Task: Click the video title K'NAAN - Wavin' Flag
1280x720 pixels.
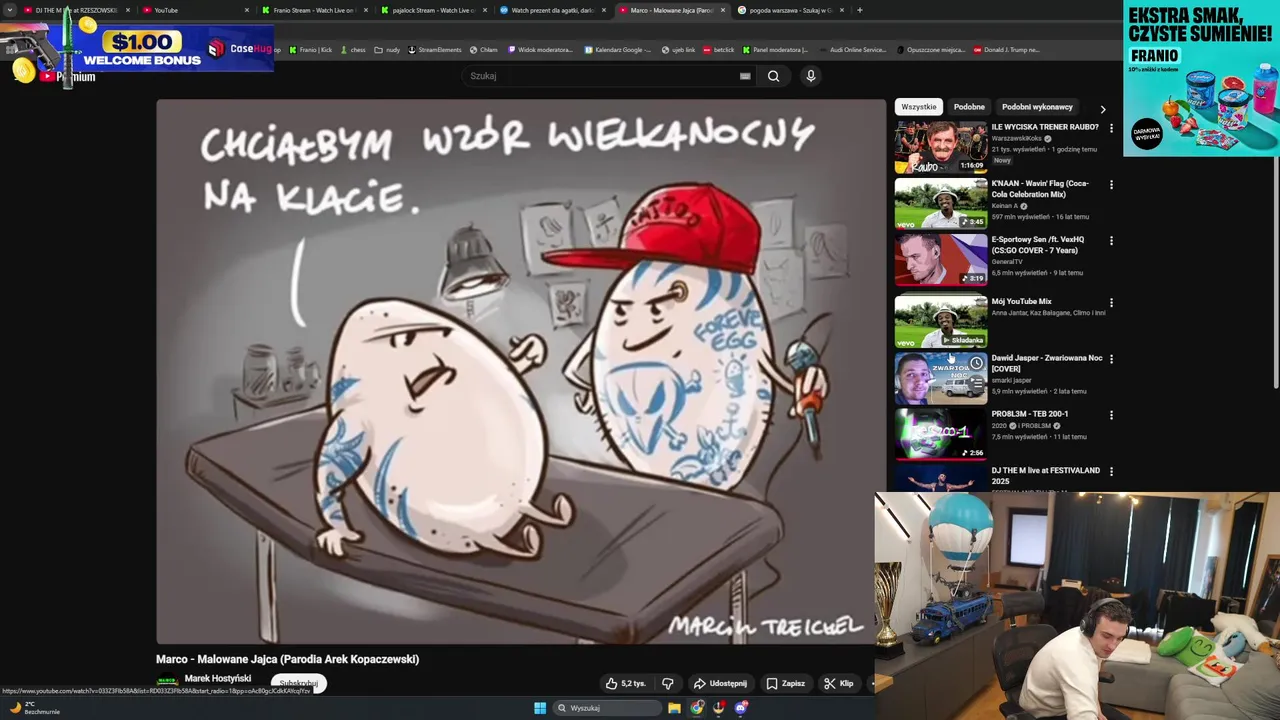Action: (x=1040, y=189)
